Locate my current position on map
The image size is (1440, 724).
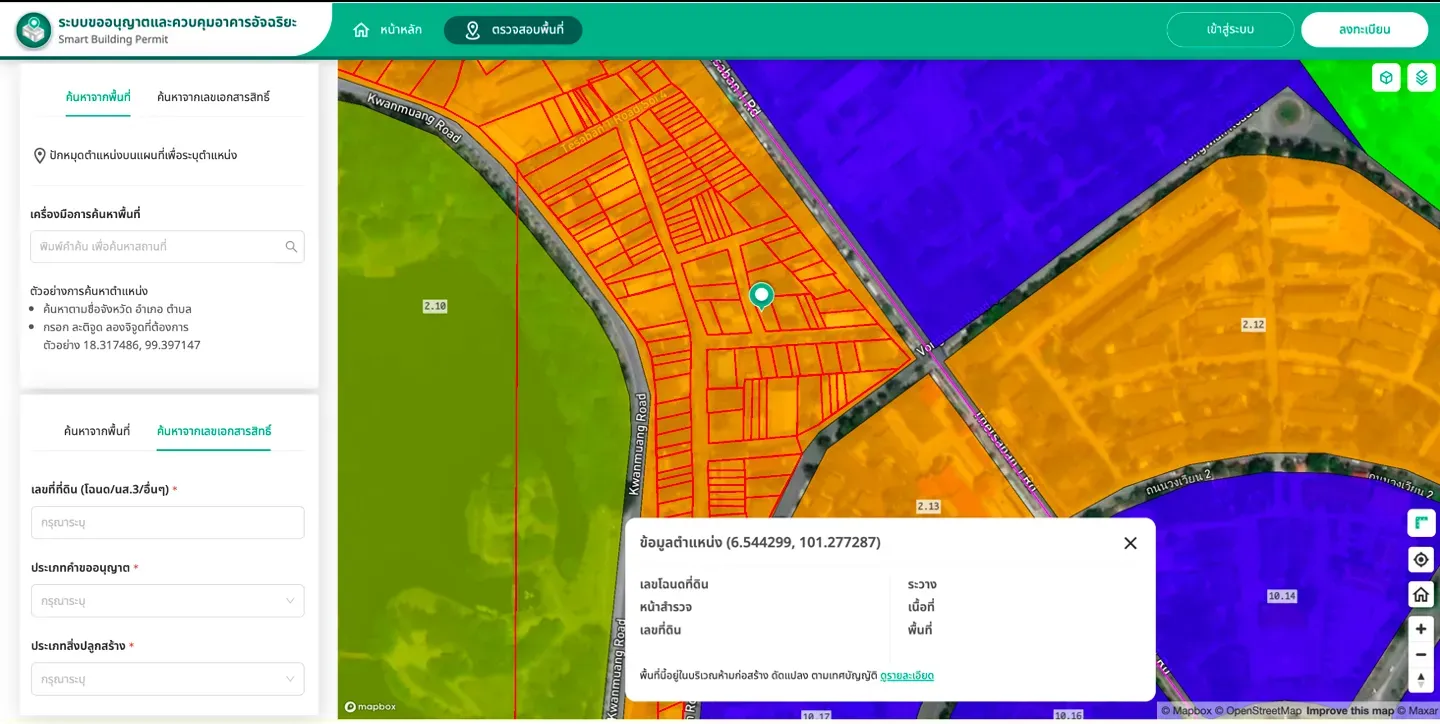pos(1421,559)
